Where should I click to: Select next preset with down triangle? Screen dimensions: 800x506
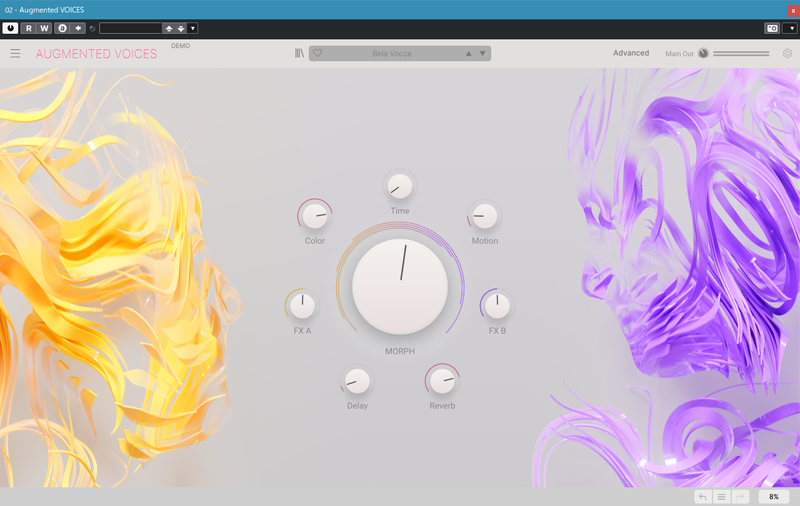[482, 53]
